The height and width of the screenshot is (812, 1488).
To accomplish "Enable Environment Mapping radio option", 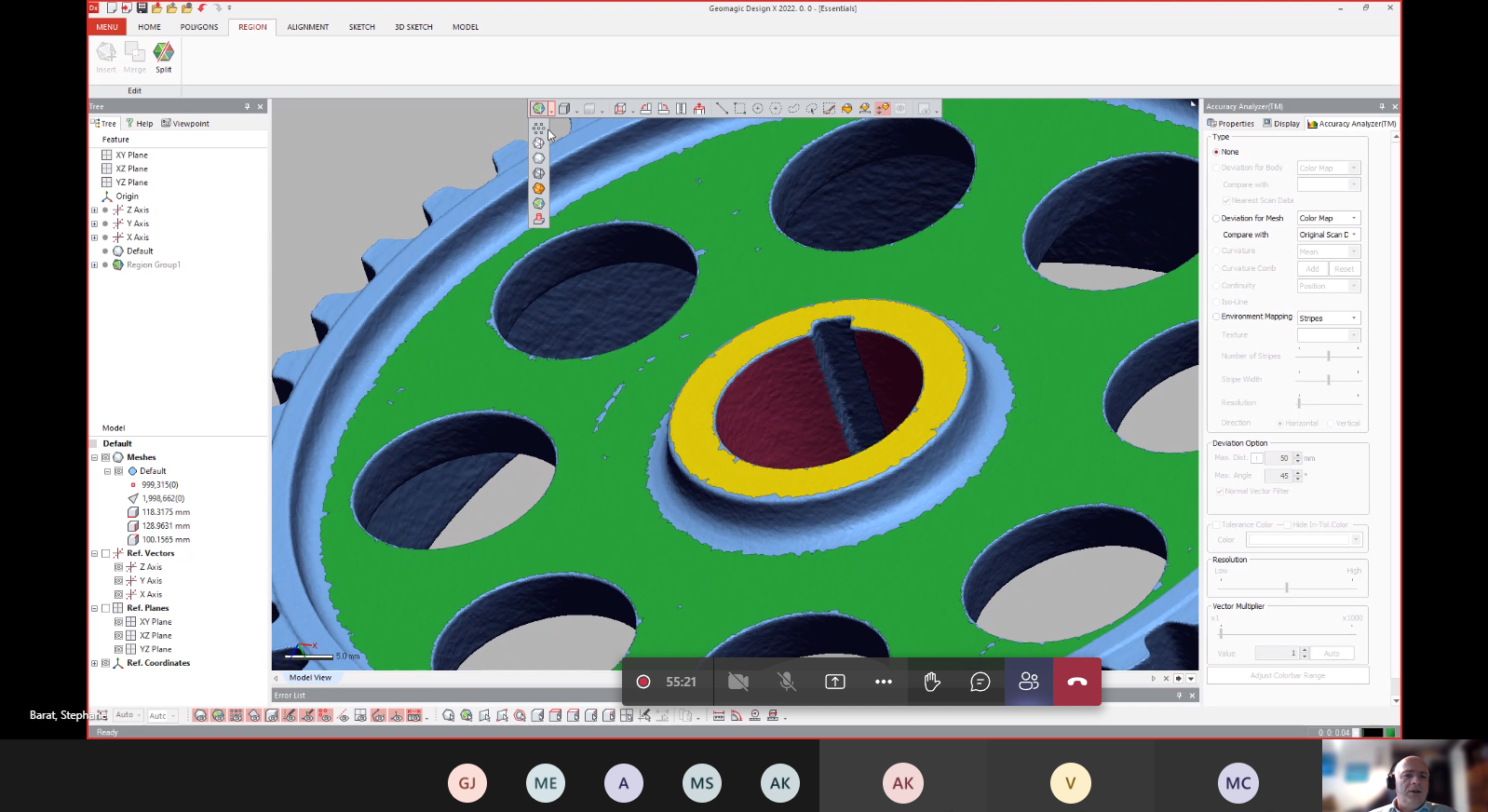I will (1216, 318).
